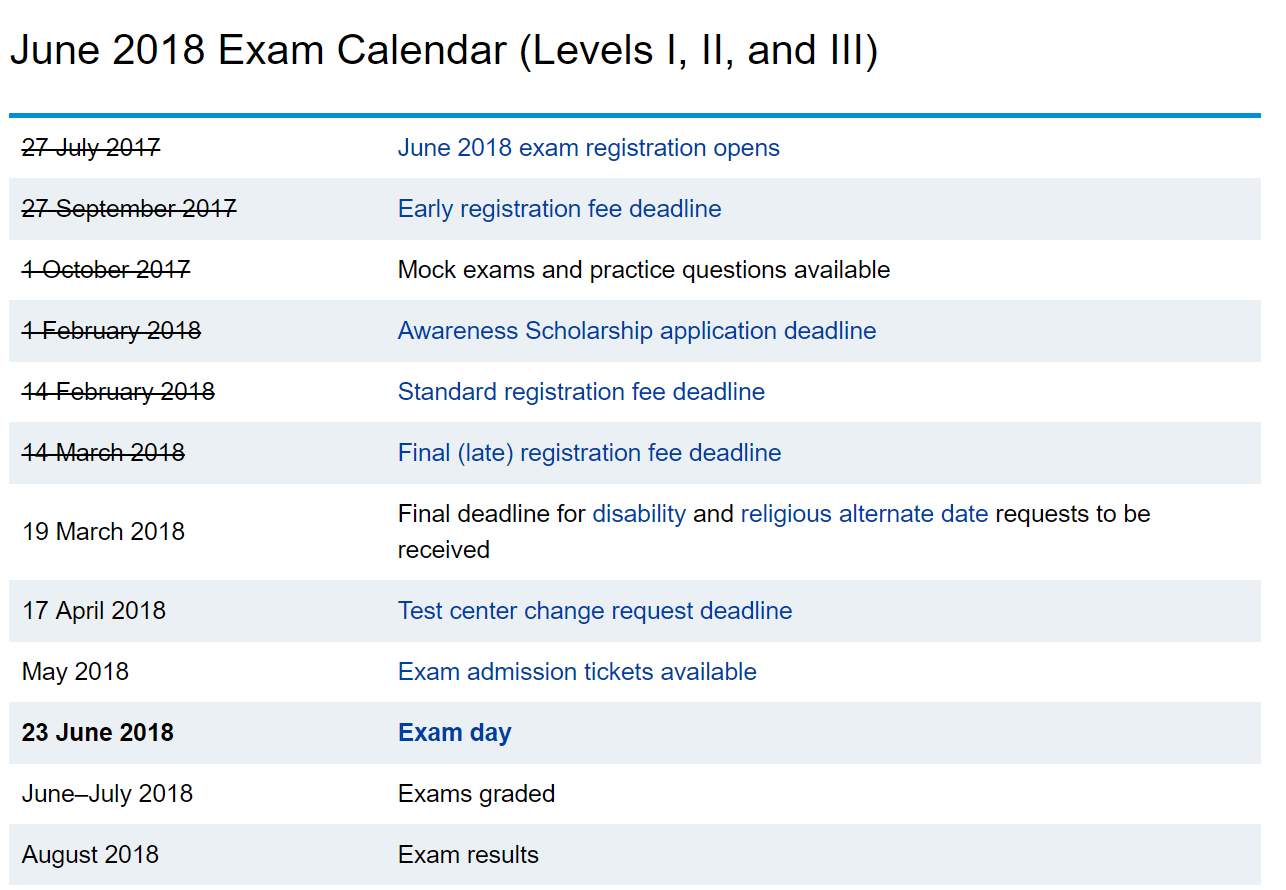The height and width of the screenshot is (890, 1286).
Task: Select the struck-through 27 July 2017 date
Action: click(91, 148)
